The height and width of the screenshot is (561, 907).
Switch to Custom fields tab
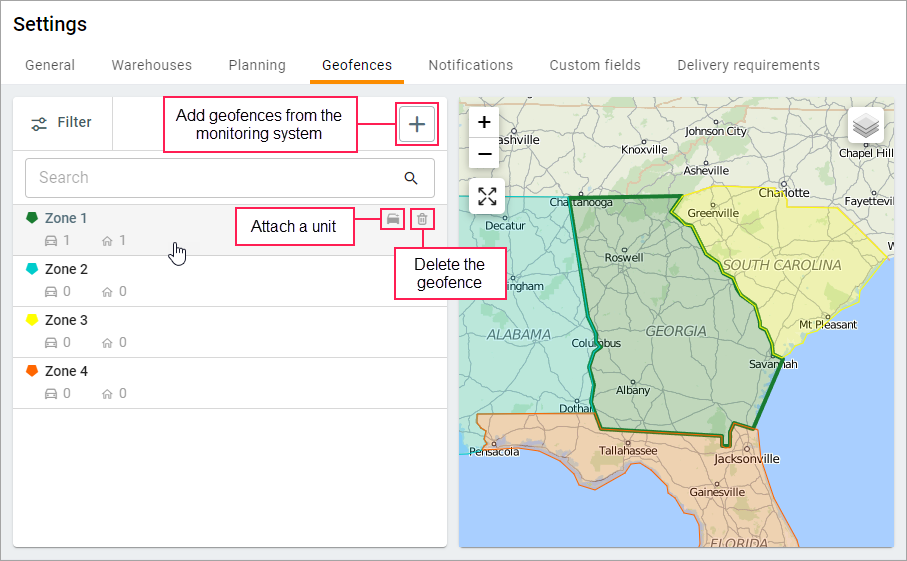[x=595, y=65]
